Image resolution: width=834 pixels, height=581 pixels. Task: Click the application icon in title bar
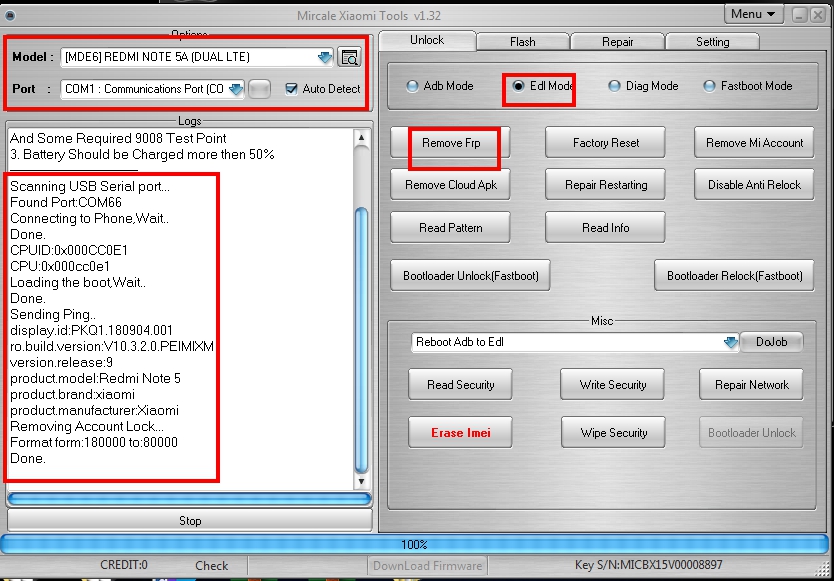tap(9, 15)
